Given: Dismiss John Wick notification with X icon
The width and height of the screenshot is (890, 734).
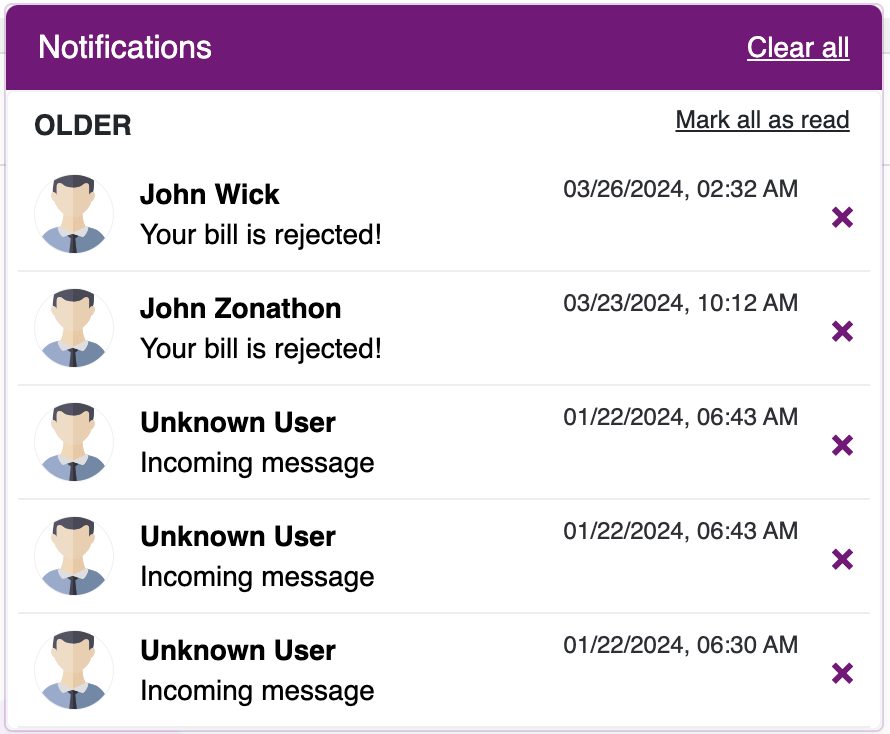Looking at the screenshot, I should click(x=842, y=217).
